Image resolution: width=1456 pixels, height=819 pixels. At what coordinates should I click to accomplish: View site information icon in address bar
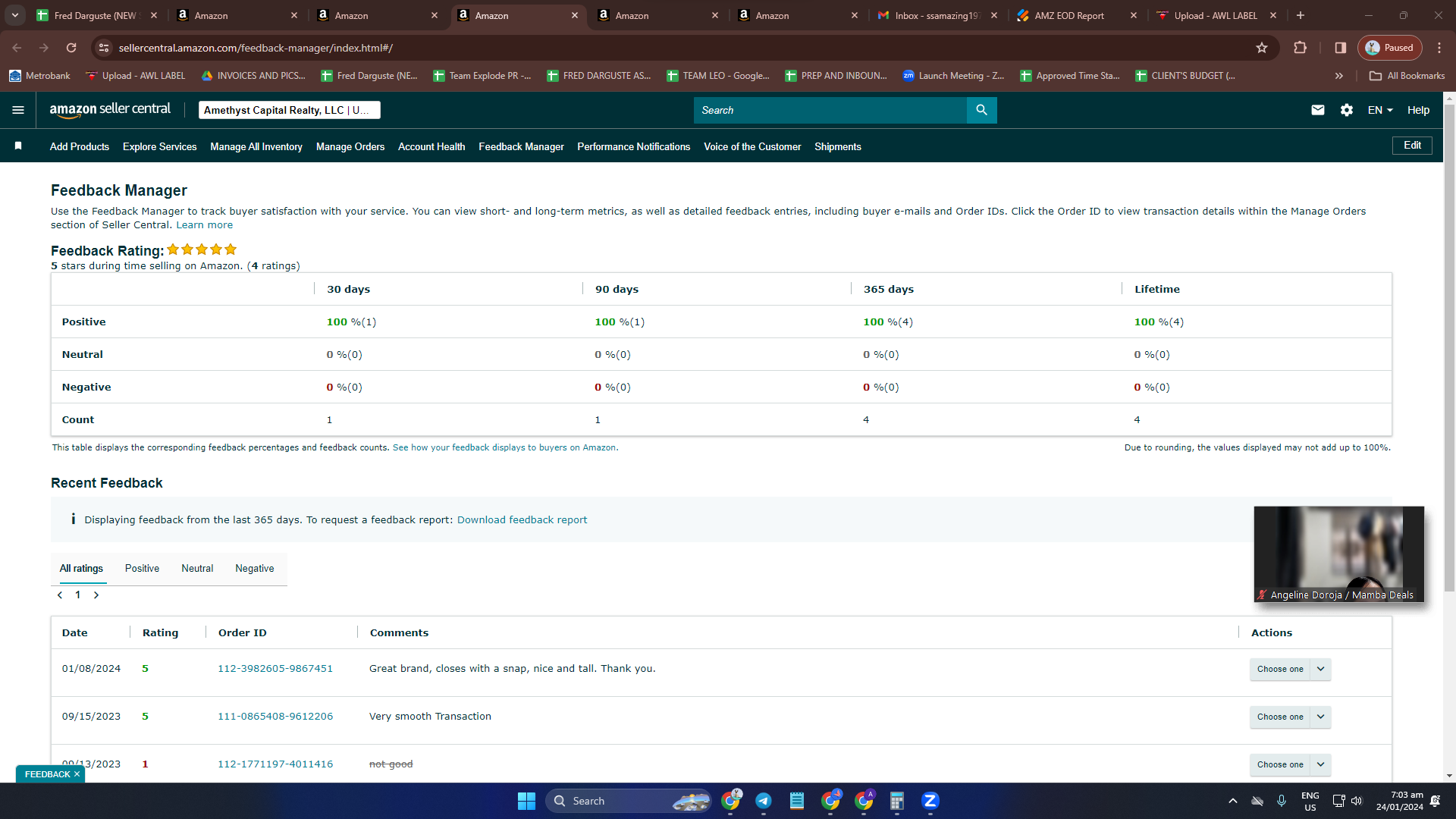[105, 48]
